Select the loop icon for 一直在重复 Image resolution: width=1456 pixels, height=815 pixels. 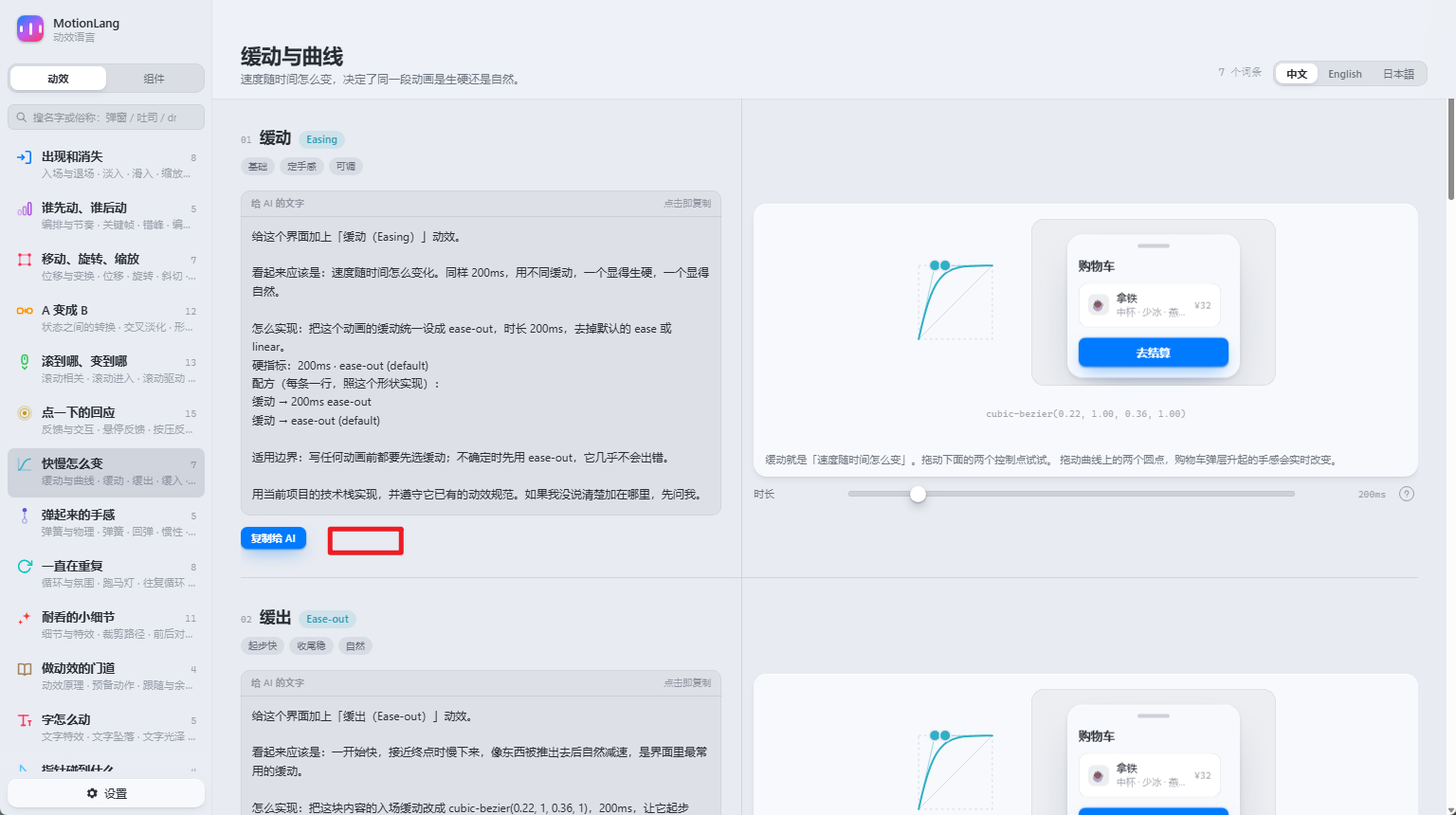(25, 567)
